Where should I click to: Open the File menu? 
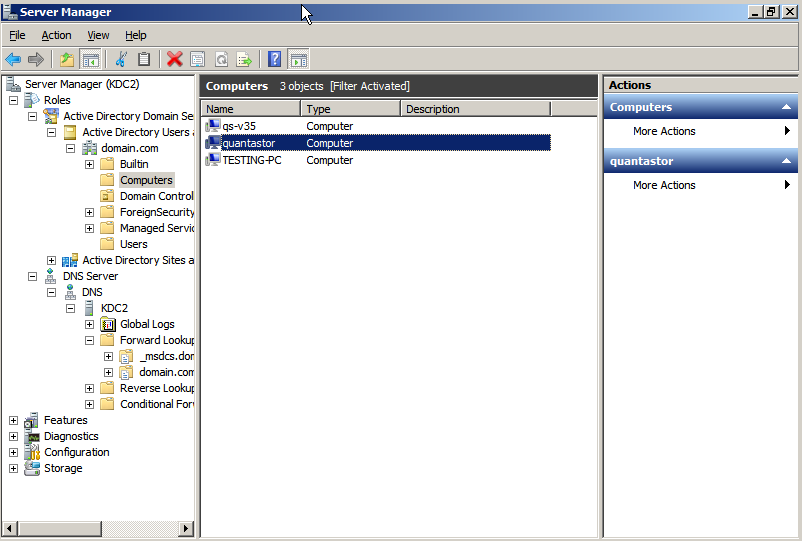click(x=17, y=35)
